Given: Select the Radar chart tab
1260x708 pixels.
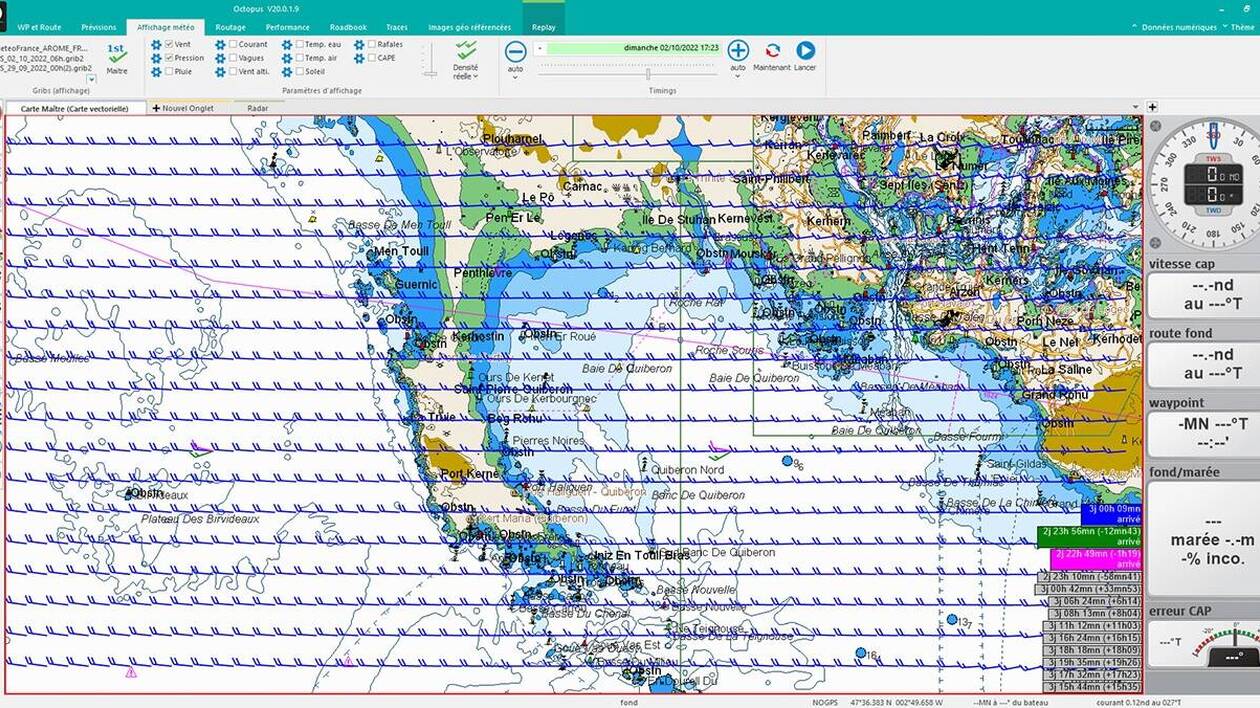Looking at the screenshot, I should (257, 108).
